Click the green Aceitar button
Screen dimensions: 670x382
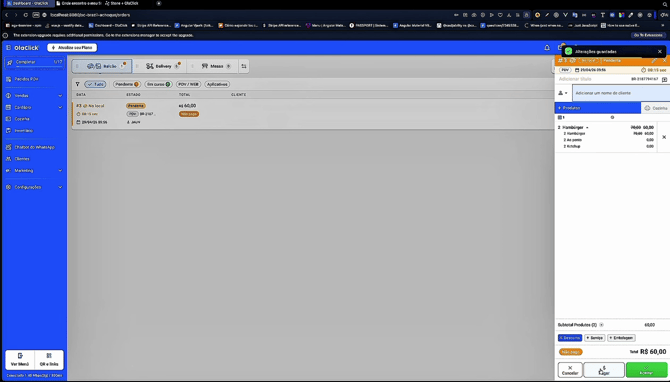pos(646,370)
